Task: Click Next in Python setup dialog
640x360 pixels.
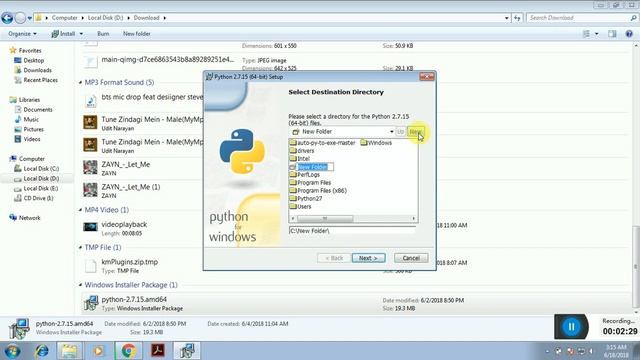Action: tap(369, 258)
